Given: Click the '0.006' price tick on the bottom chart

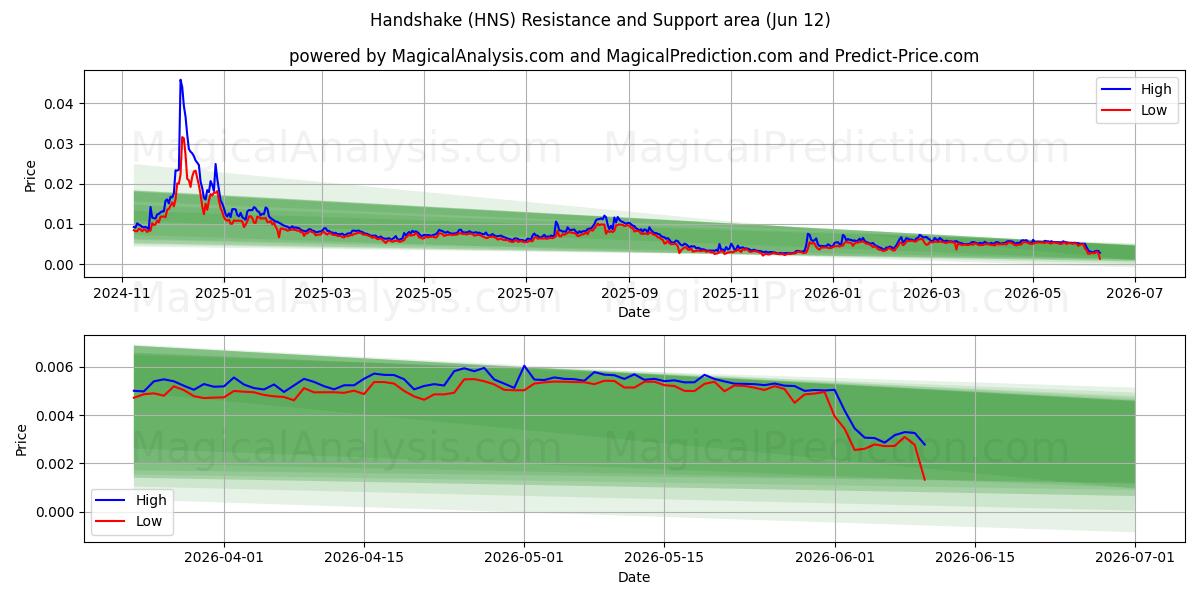Looking at the screenshot, I should [56, 368].
